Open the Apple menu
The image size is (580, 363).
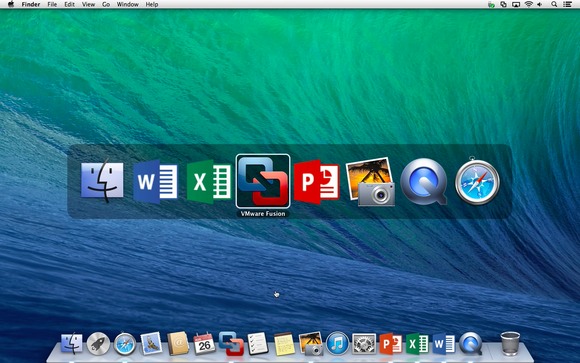pos(11,4)
